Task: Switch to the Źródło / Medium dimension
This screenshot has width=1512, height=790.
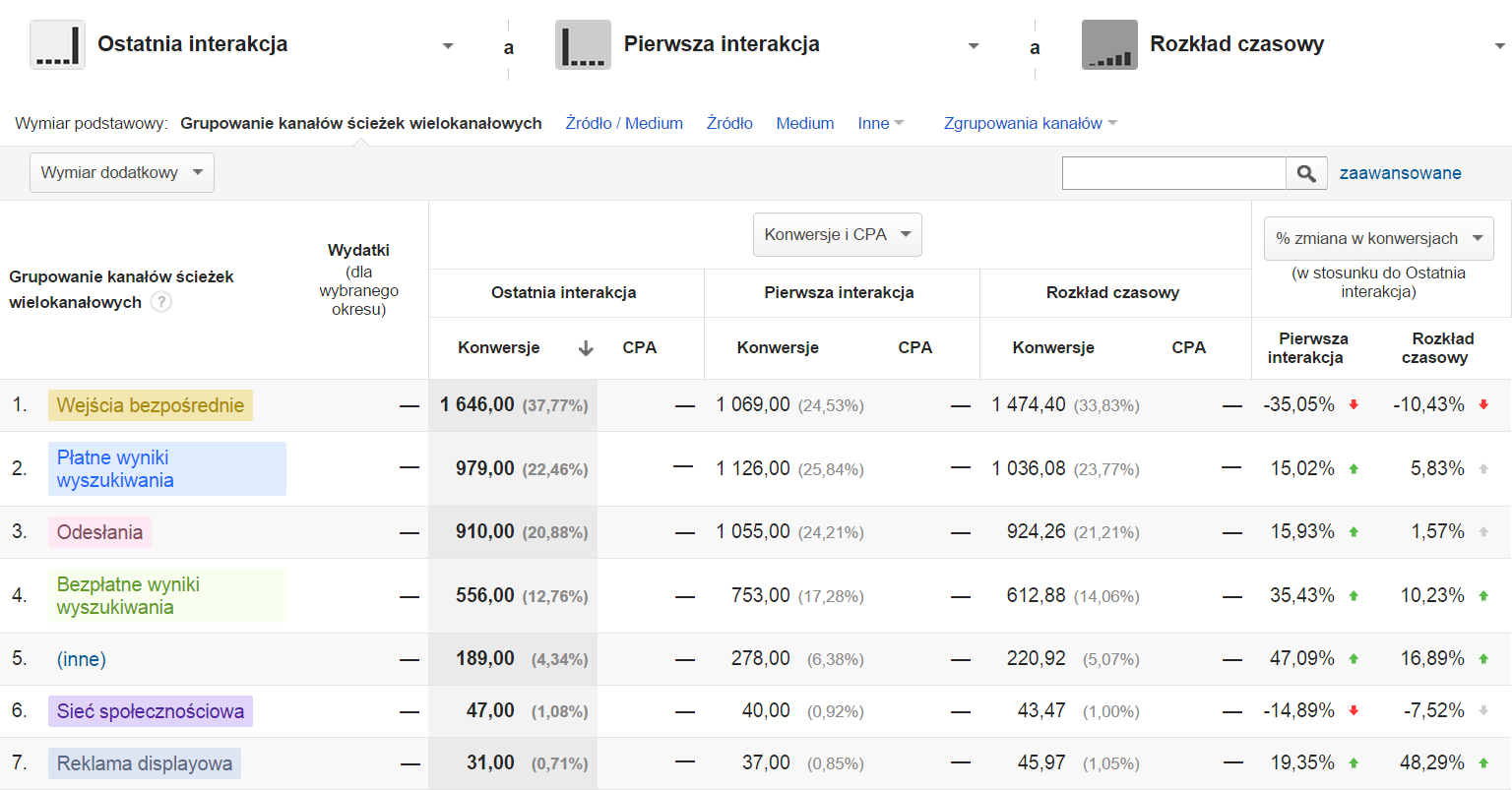Action: 624,123
